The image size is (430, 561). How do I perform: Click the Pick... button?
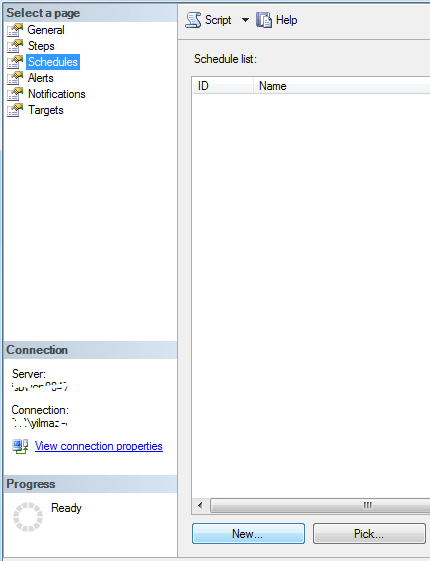(x=369, y=533)
